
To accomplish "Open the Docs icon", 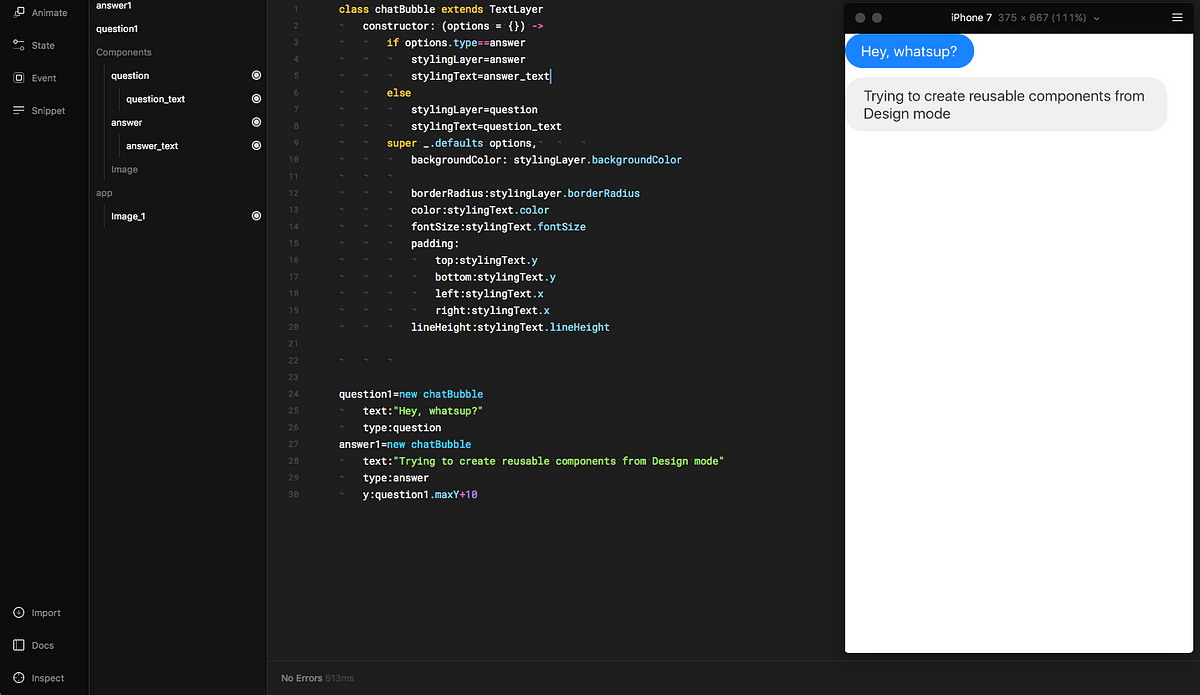I will point(19,646).
